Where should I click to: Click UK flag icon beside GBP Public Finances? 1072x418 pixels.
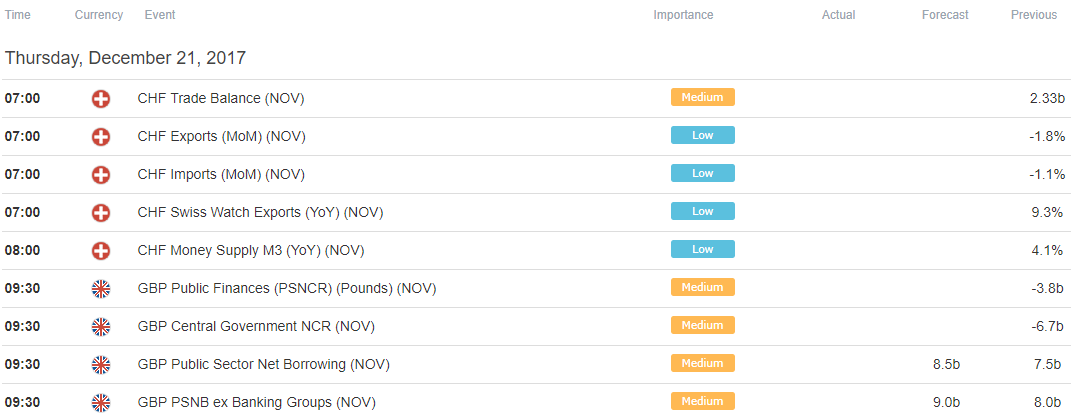pos(100,289)
